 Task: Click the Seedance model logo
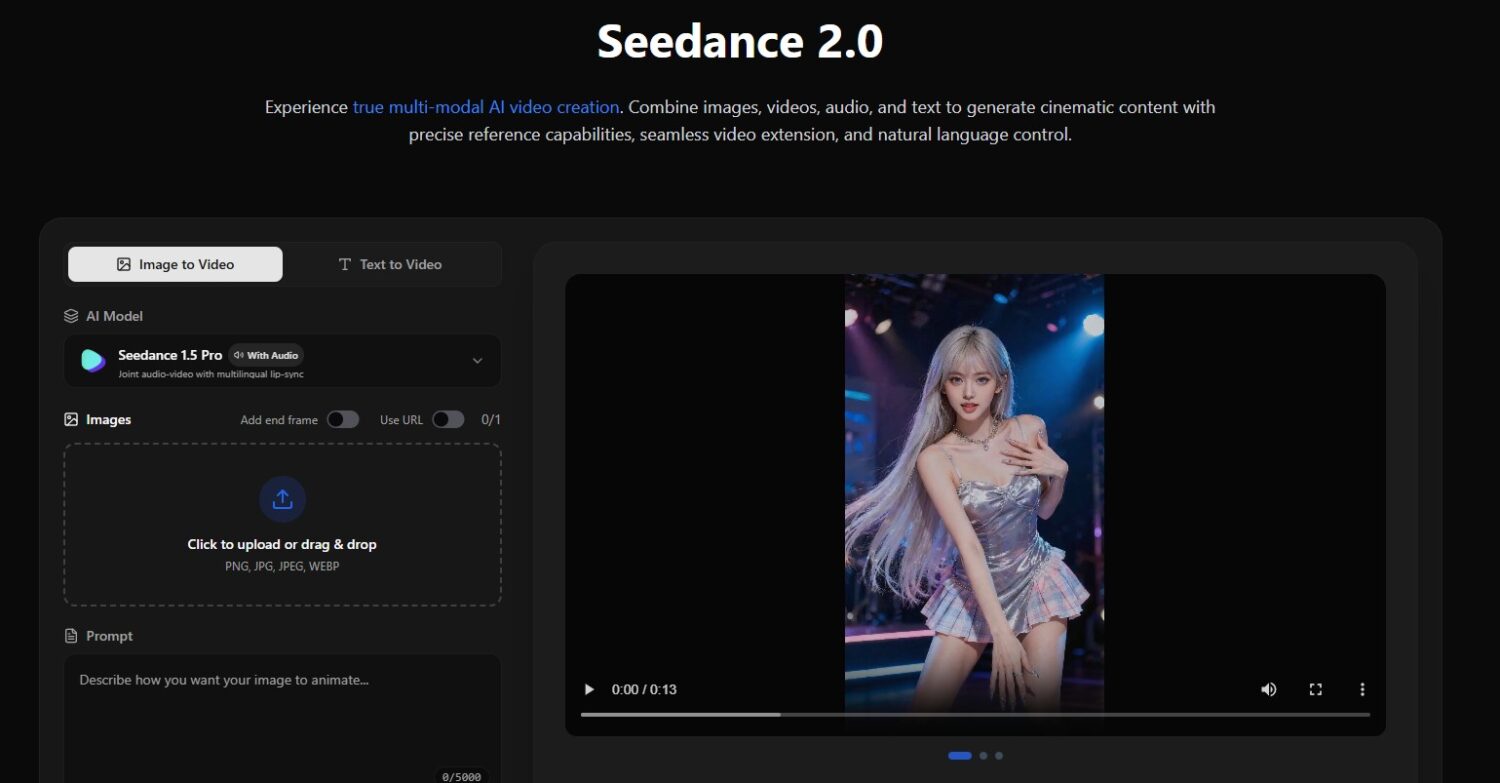coord(93,361)
